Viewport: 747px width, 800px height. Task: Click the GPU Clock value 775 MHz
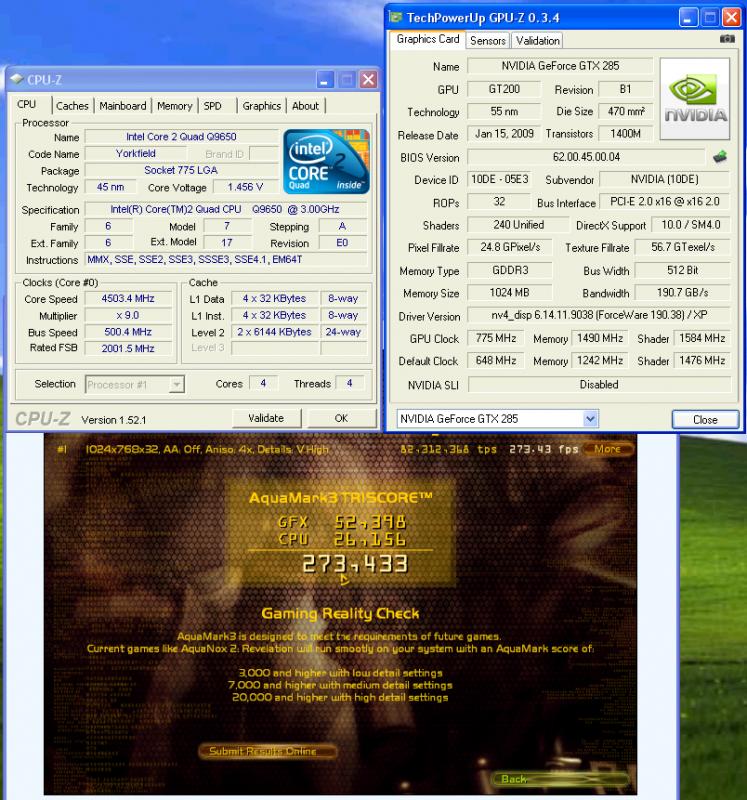pos(496,338)
